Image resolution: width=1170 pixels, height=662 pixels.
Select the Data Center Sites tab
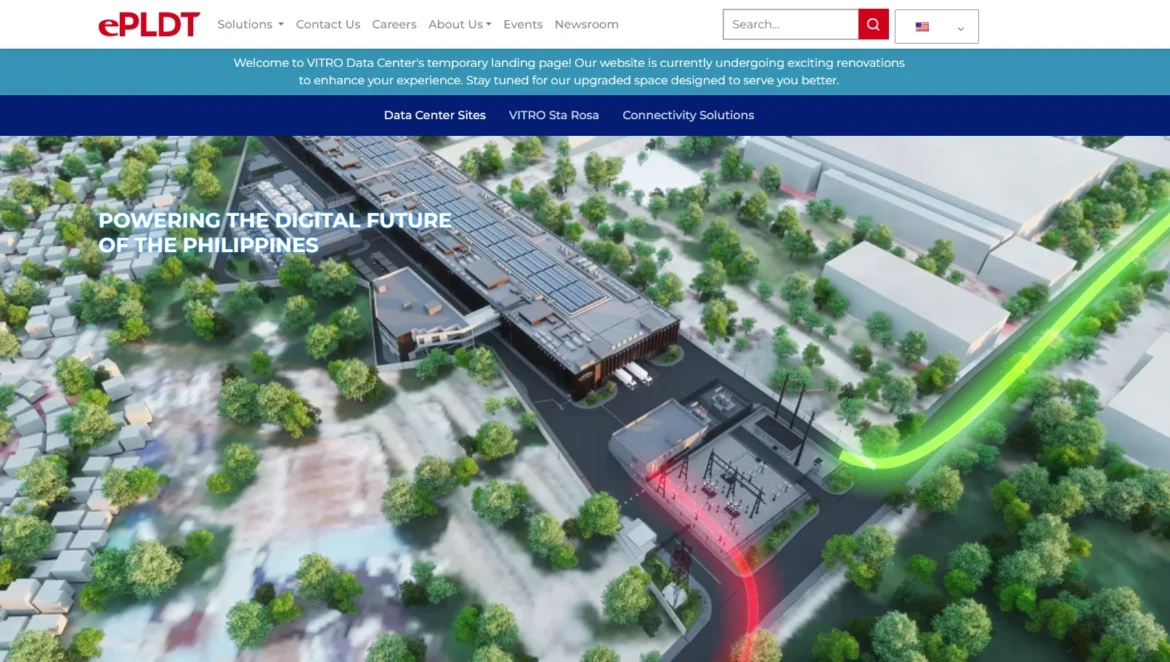(435, 115)
